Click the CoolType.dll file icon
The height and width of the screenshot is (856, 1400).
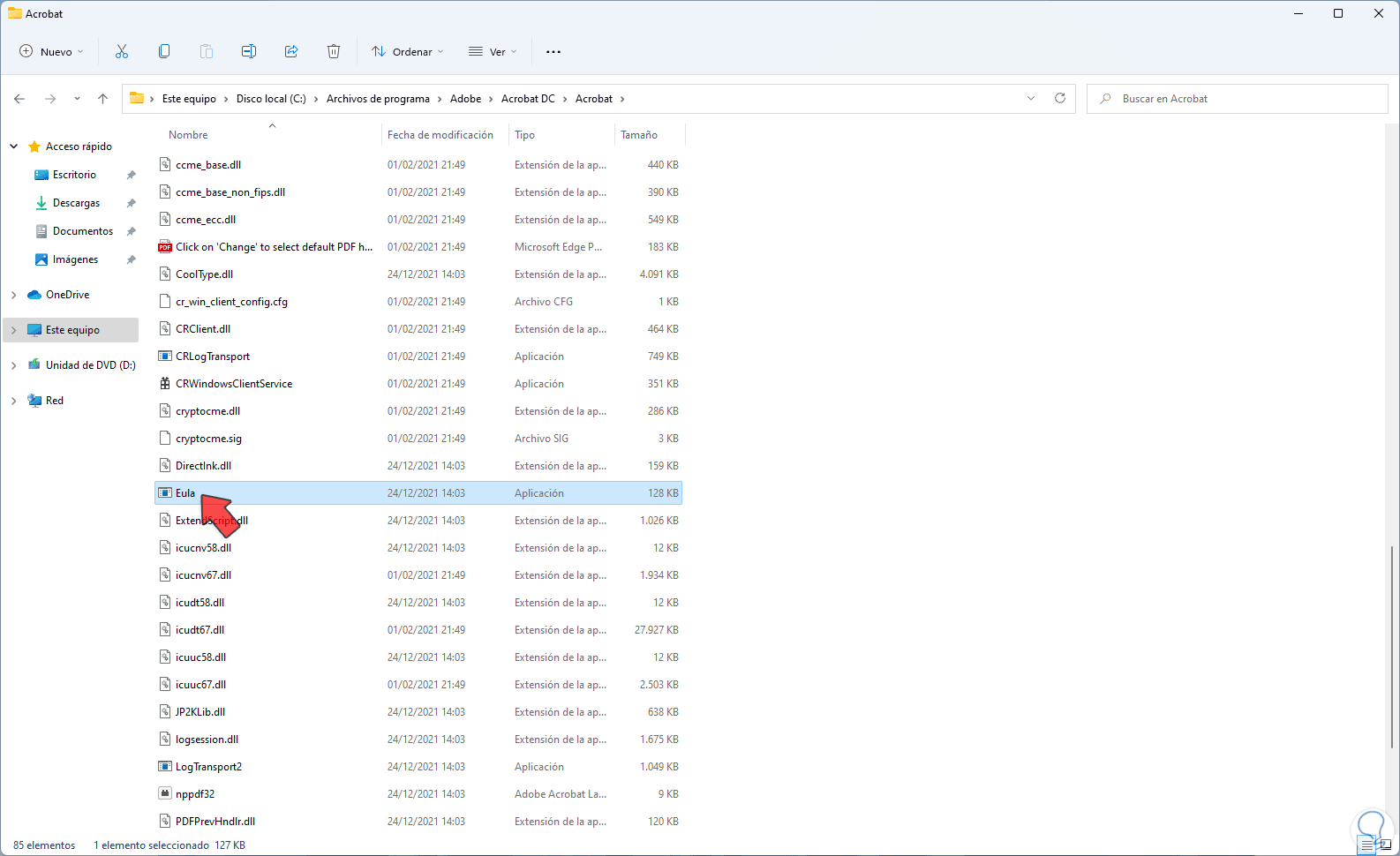[x=165, y=274]
